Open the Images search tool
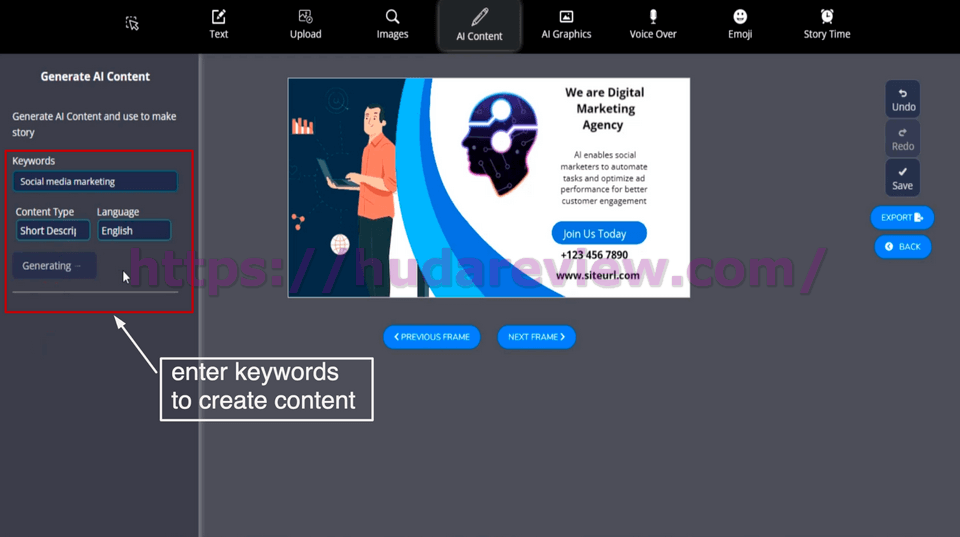The height and width of the screenshot is (537, 960). point(392,24)
